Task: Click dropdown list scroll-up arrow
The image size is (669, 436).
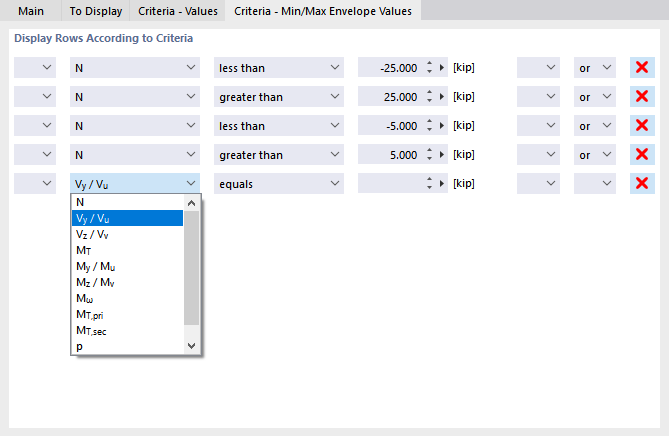Action: click(192, 203)
